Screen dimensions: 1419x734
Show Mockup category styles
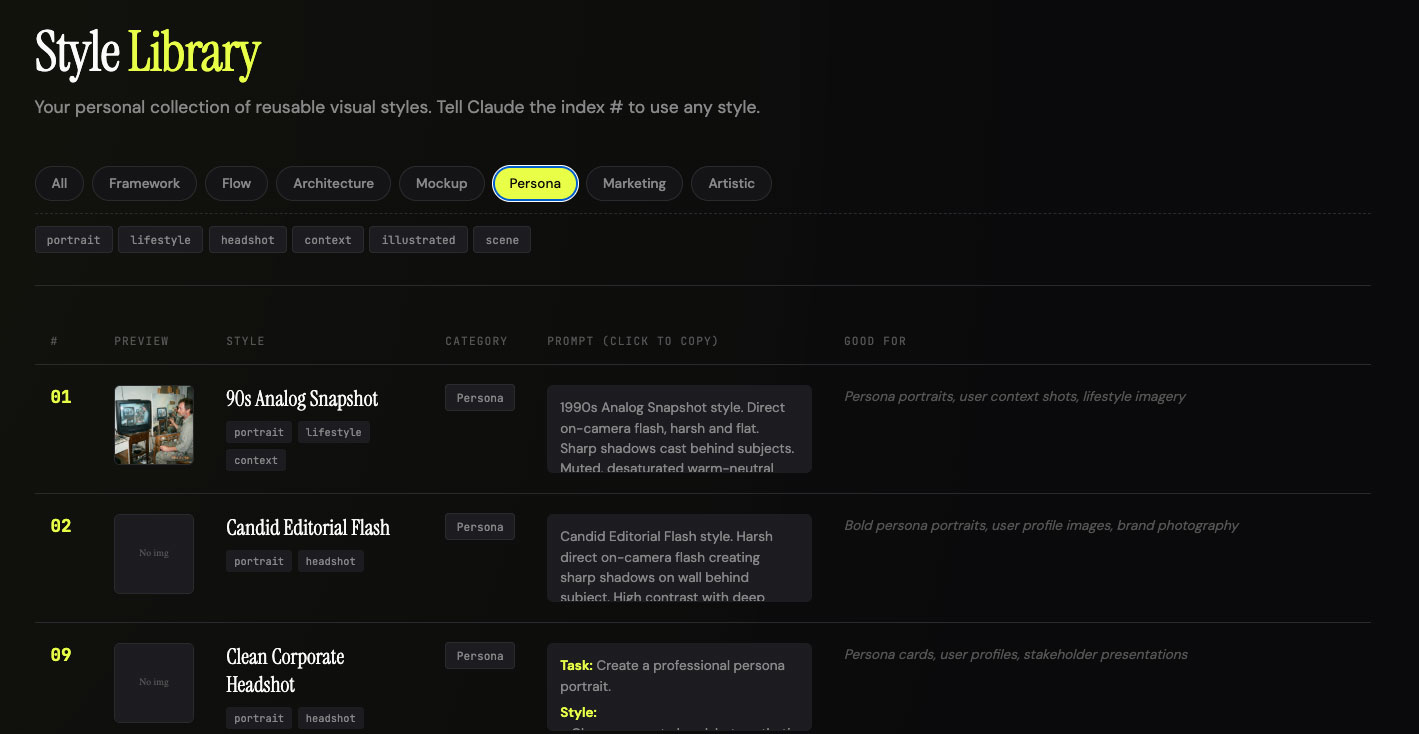click(441, 183)
